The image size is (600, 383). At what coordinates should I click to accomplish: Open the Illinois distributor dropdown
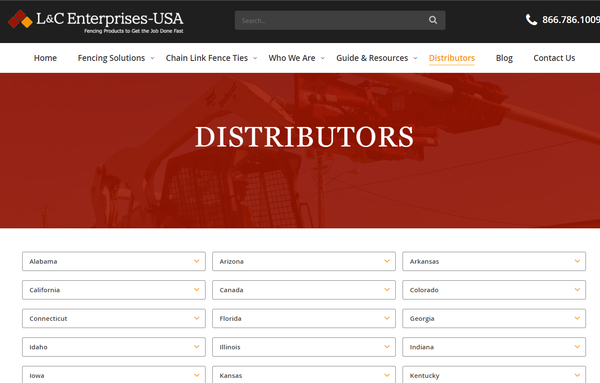(x=304, y=347)
